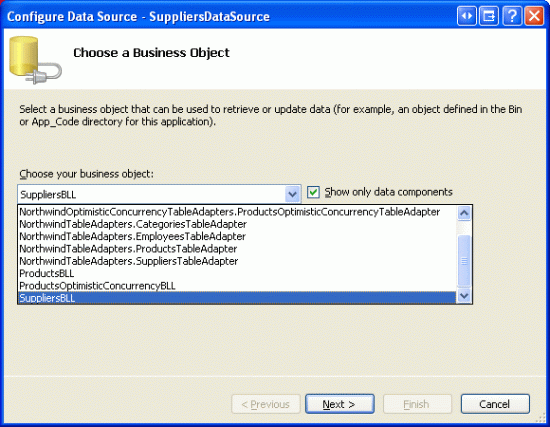
Task: Click the dropdown list scrollbar thumb
Action: pyautogui.click(x=464, y=261)
